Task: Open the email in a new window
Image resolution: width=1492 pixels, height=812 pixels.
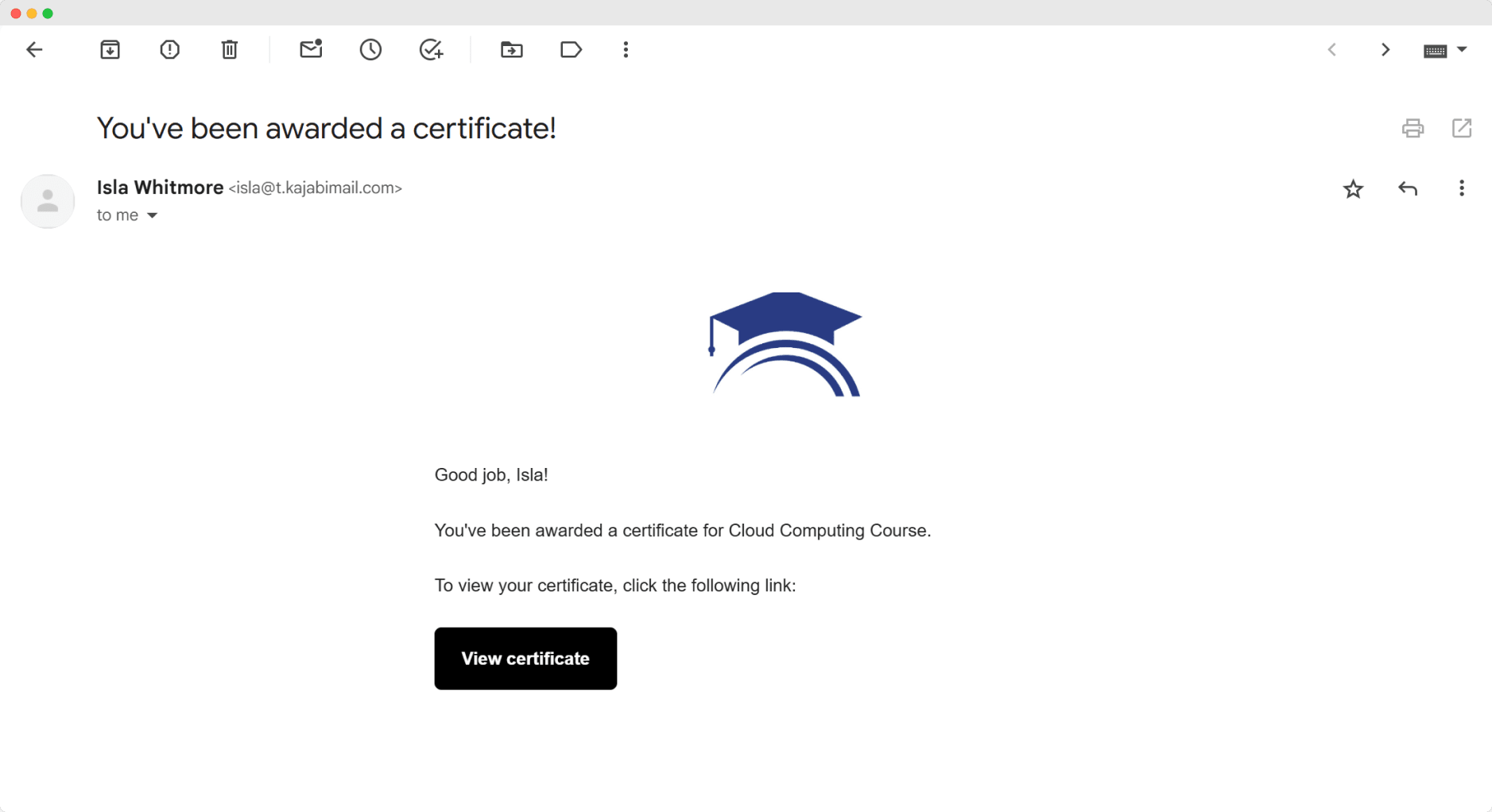Action: [1462, 128]
